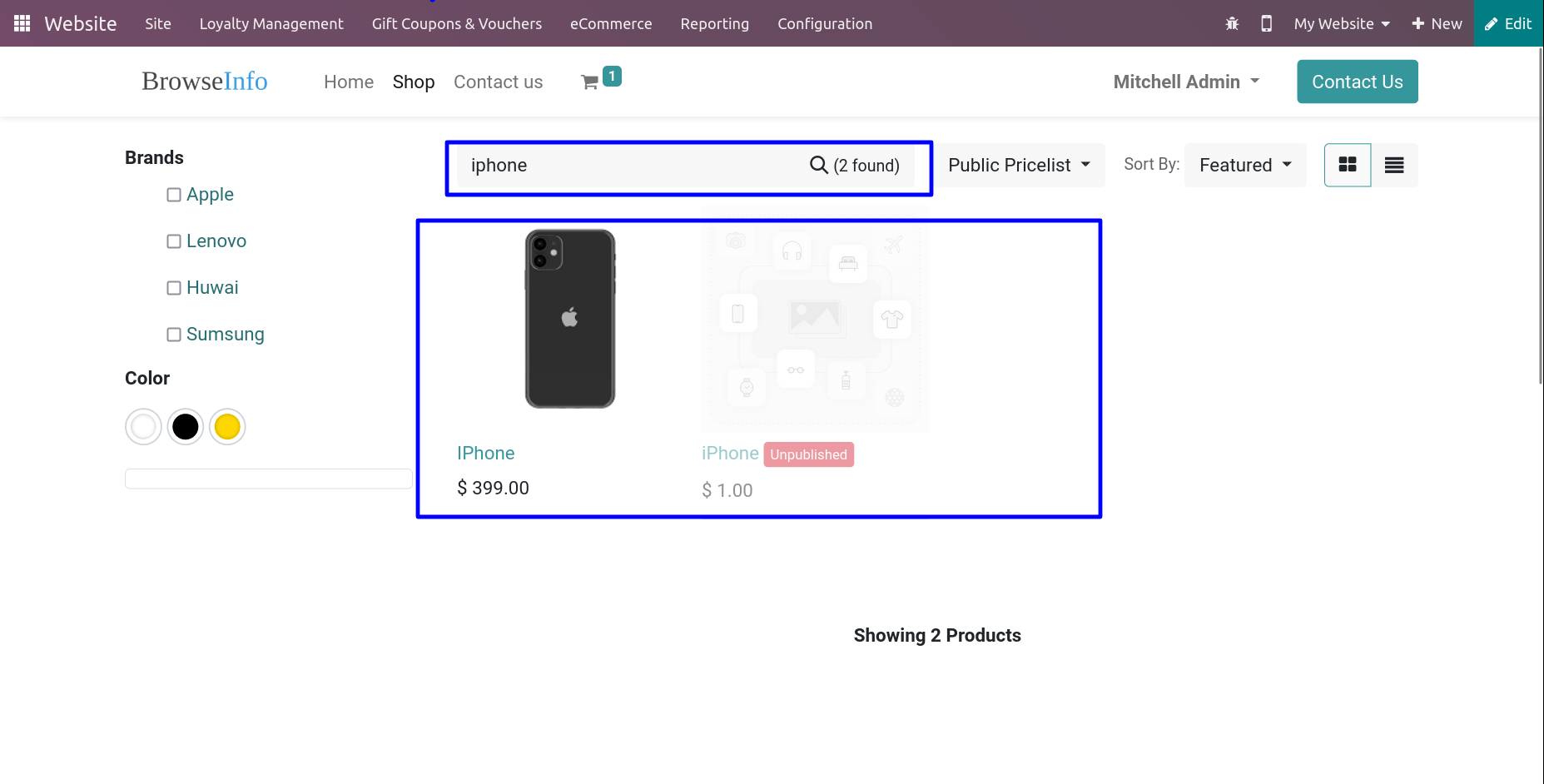Click the placeholder product image
Image resolution: width=1544 pixels, height=784 pixels.
coord(815,320)
